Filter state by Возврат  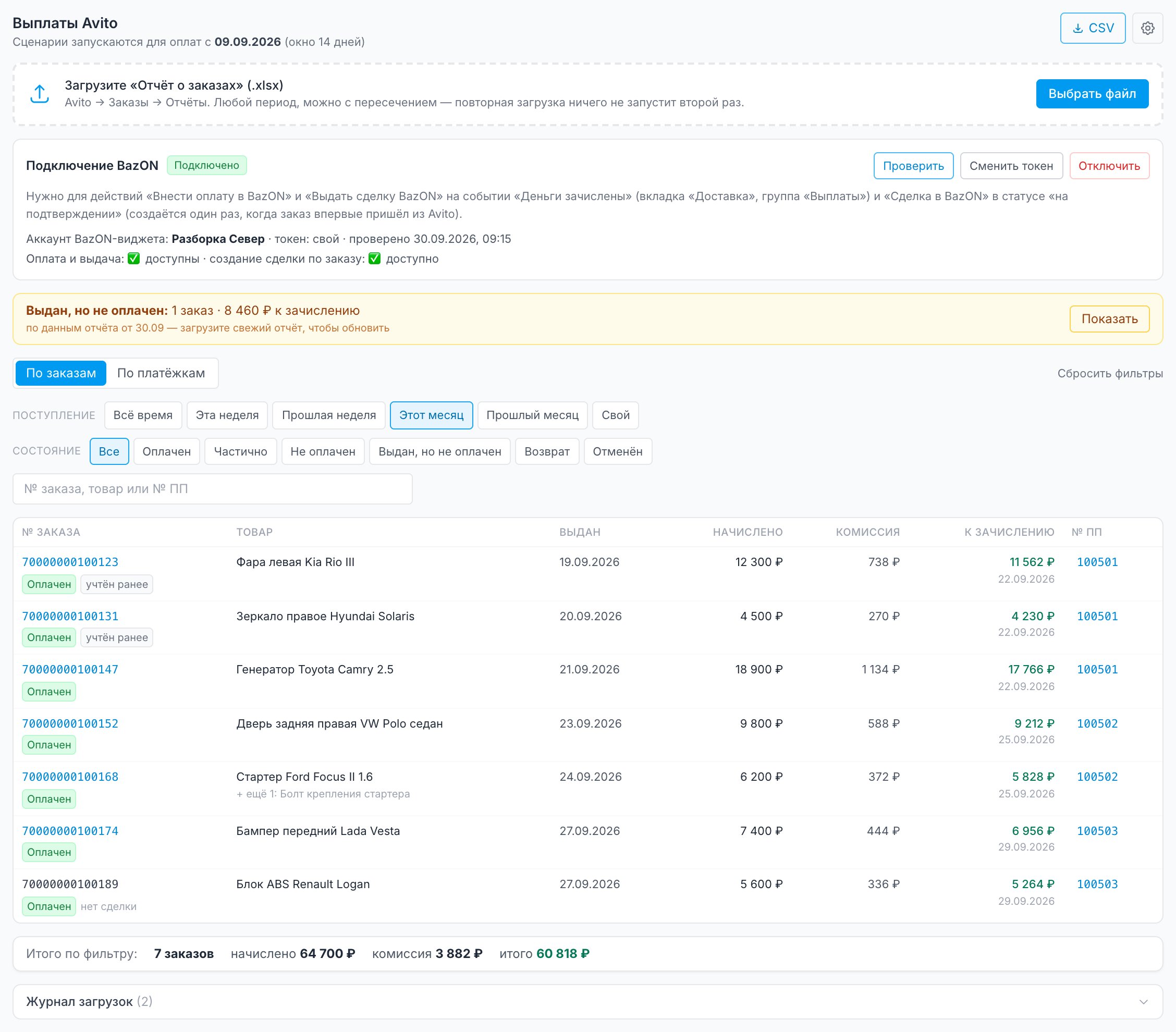[x=547, y=451]
